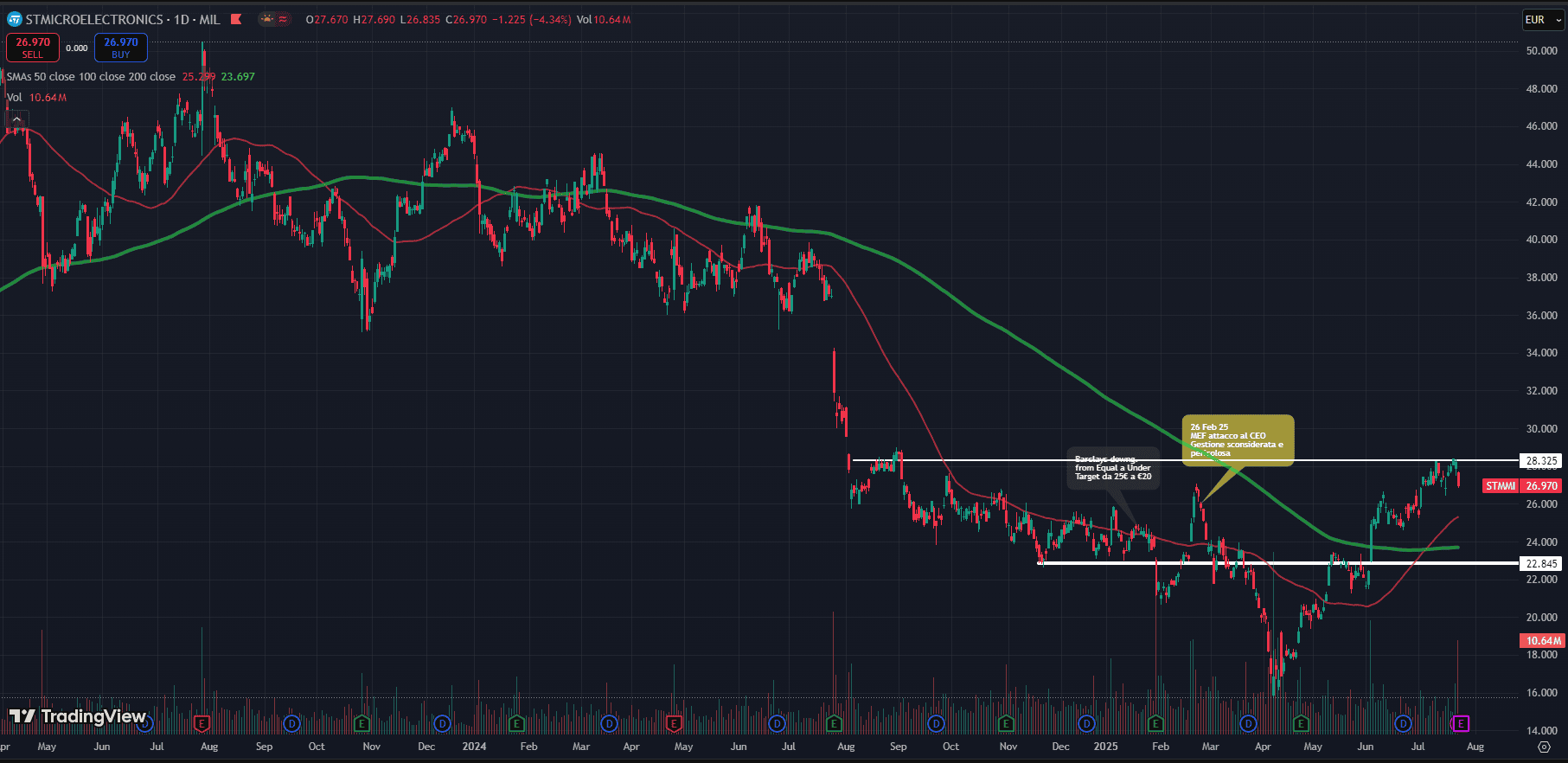Screen dimensions: 1568x763
Task: Click the dividend marker near Dec 2024
Action: click(x=1087, y=723)
